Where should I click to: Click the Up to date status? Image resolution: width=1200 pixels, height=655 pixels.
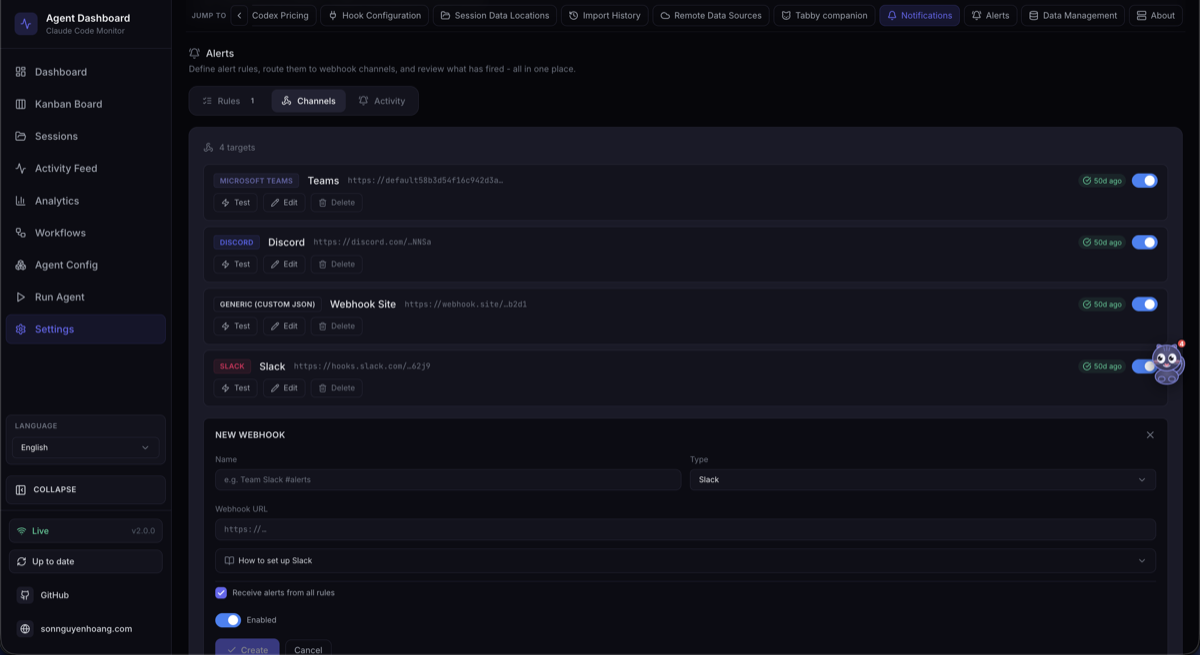[85, 562]
